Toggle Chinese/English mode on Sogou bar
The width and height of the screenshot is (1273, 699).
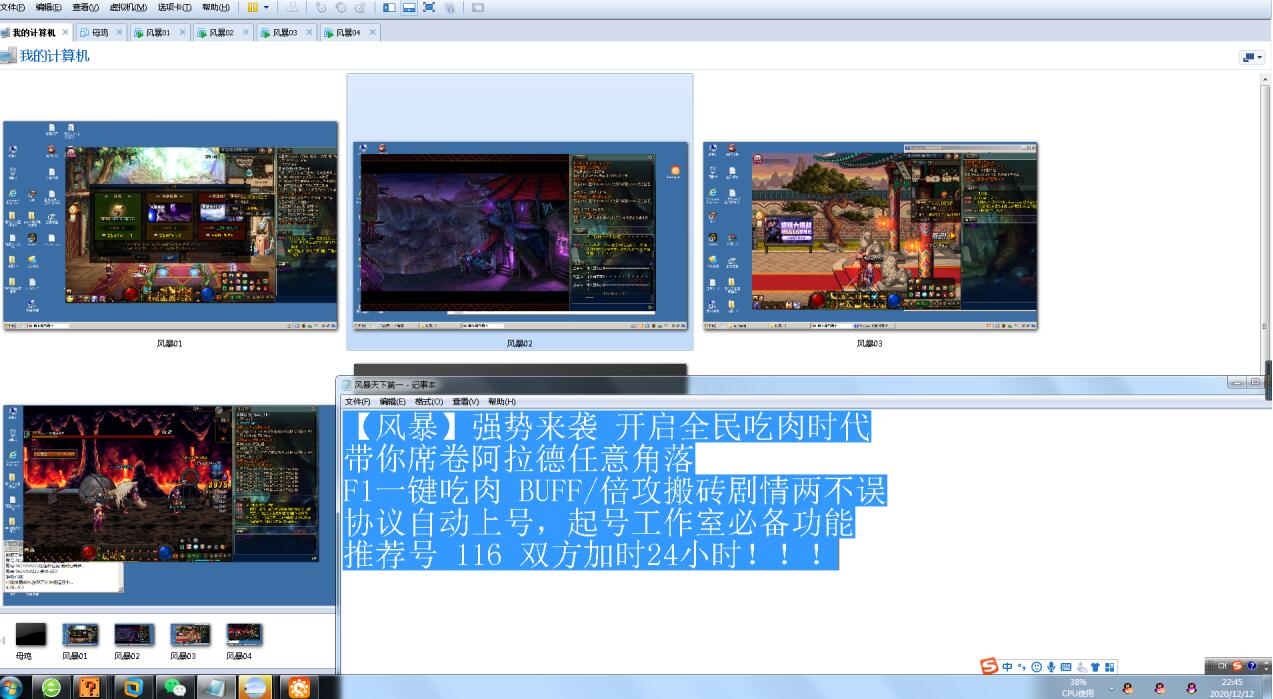pyautogui.click(x=1008, y=667)
